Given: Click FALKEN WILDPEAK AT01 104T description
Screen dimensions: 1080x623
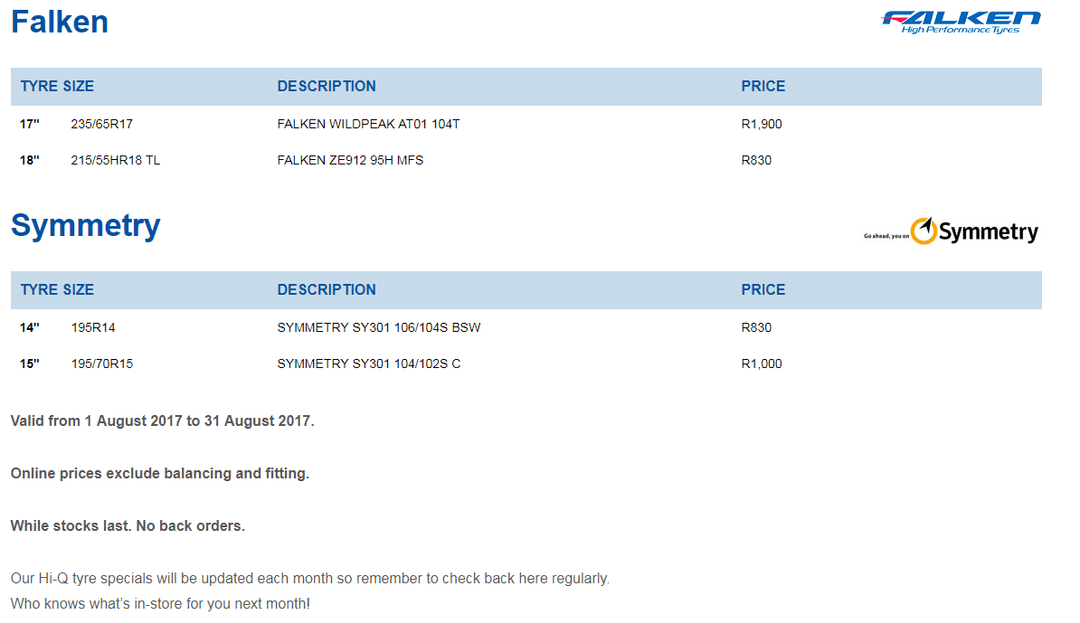Looking at the screenshot, I should pyautogui.click(x=368, y=124).
